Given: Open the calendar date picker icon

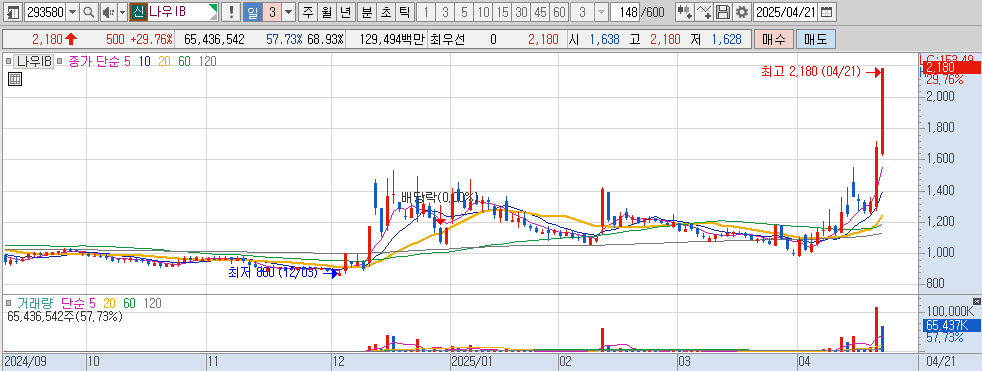Looking at the screenshot, I should click(x=827, y=11).
